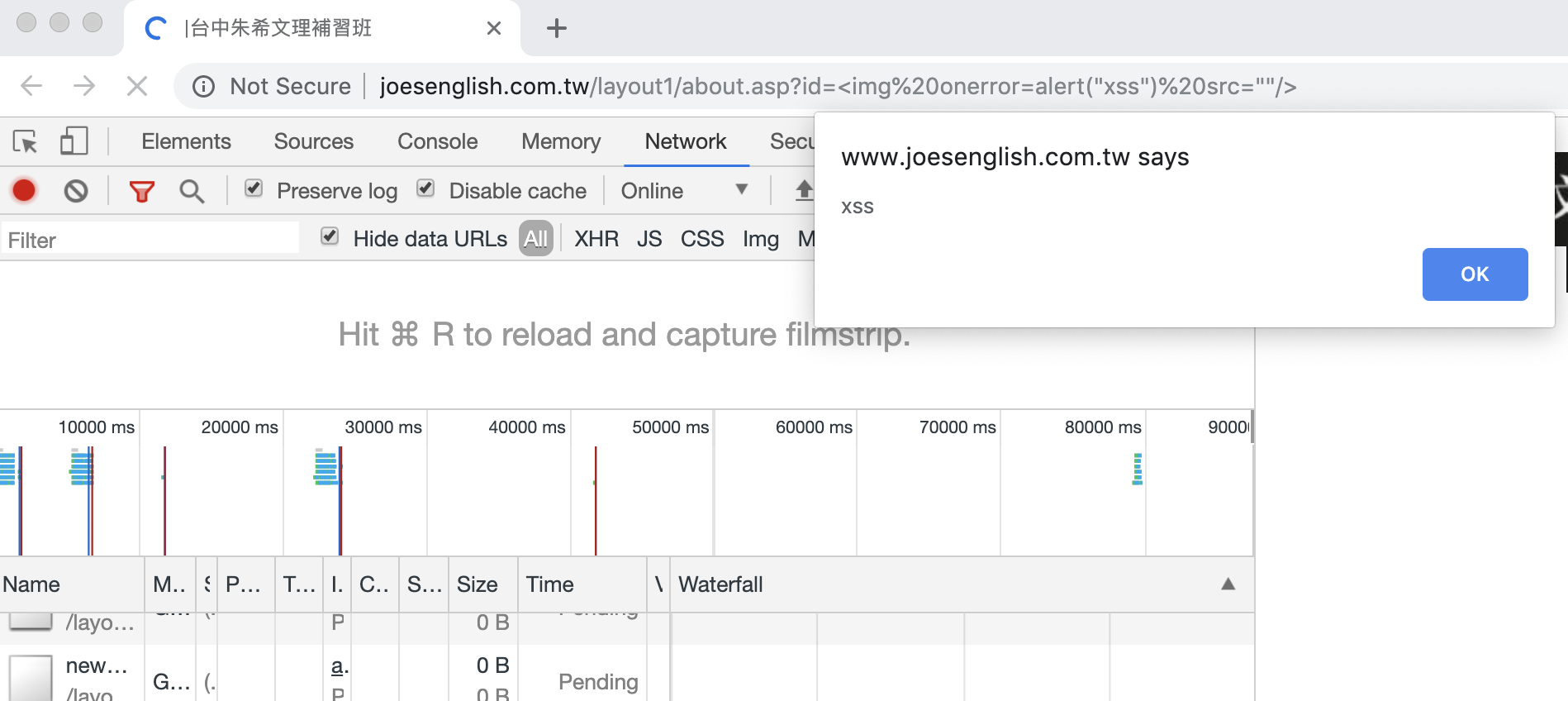Image resolution: width=1568 pixels, height=701 pixels.
Task: Select the 台中朱希文理補習班 browser tab
Action: coord(322,28)
